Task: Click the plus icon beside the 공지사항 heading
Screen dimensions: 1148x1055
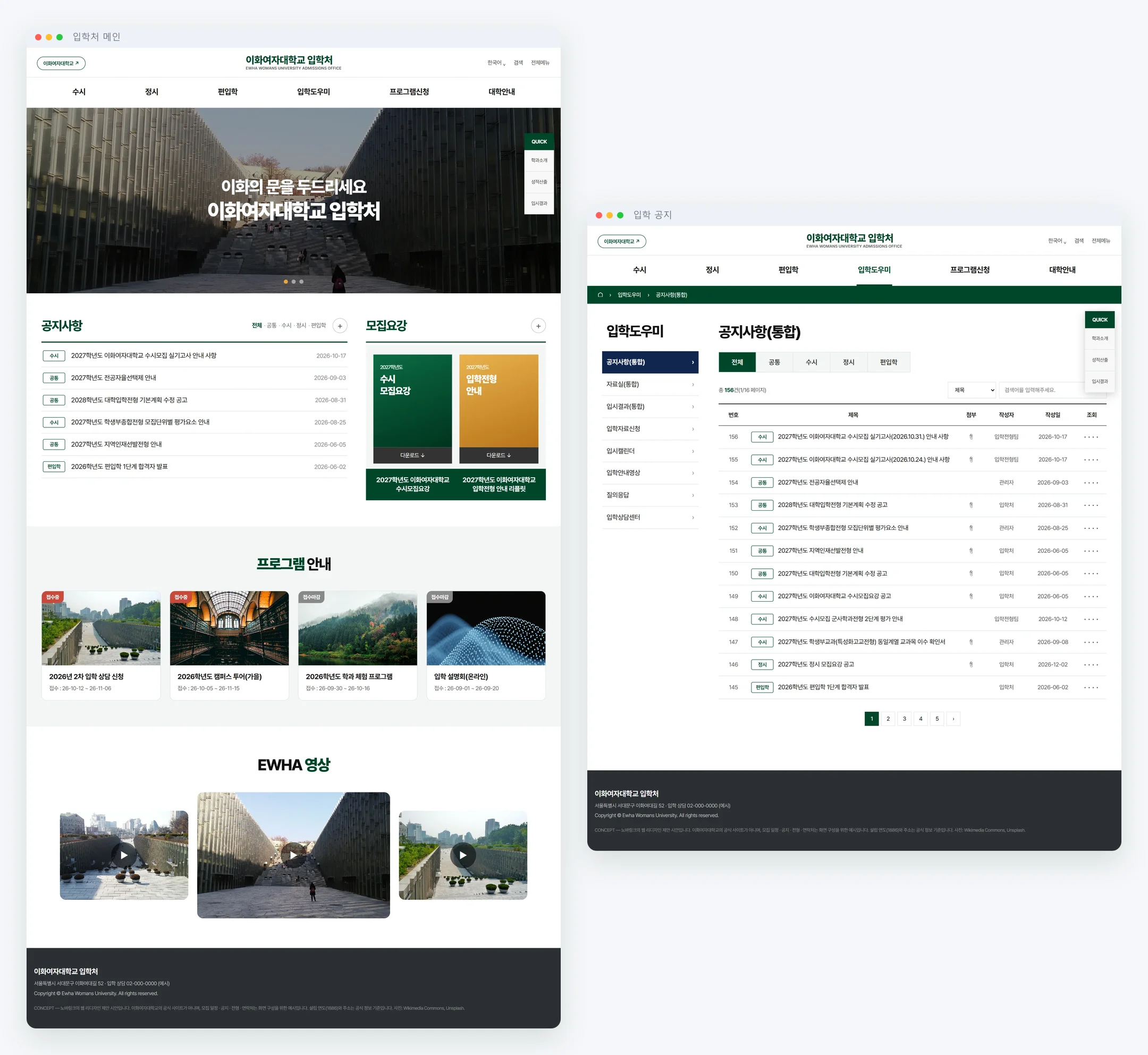Action: tap(340, 326)
